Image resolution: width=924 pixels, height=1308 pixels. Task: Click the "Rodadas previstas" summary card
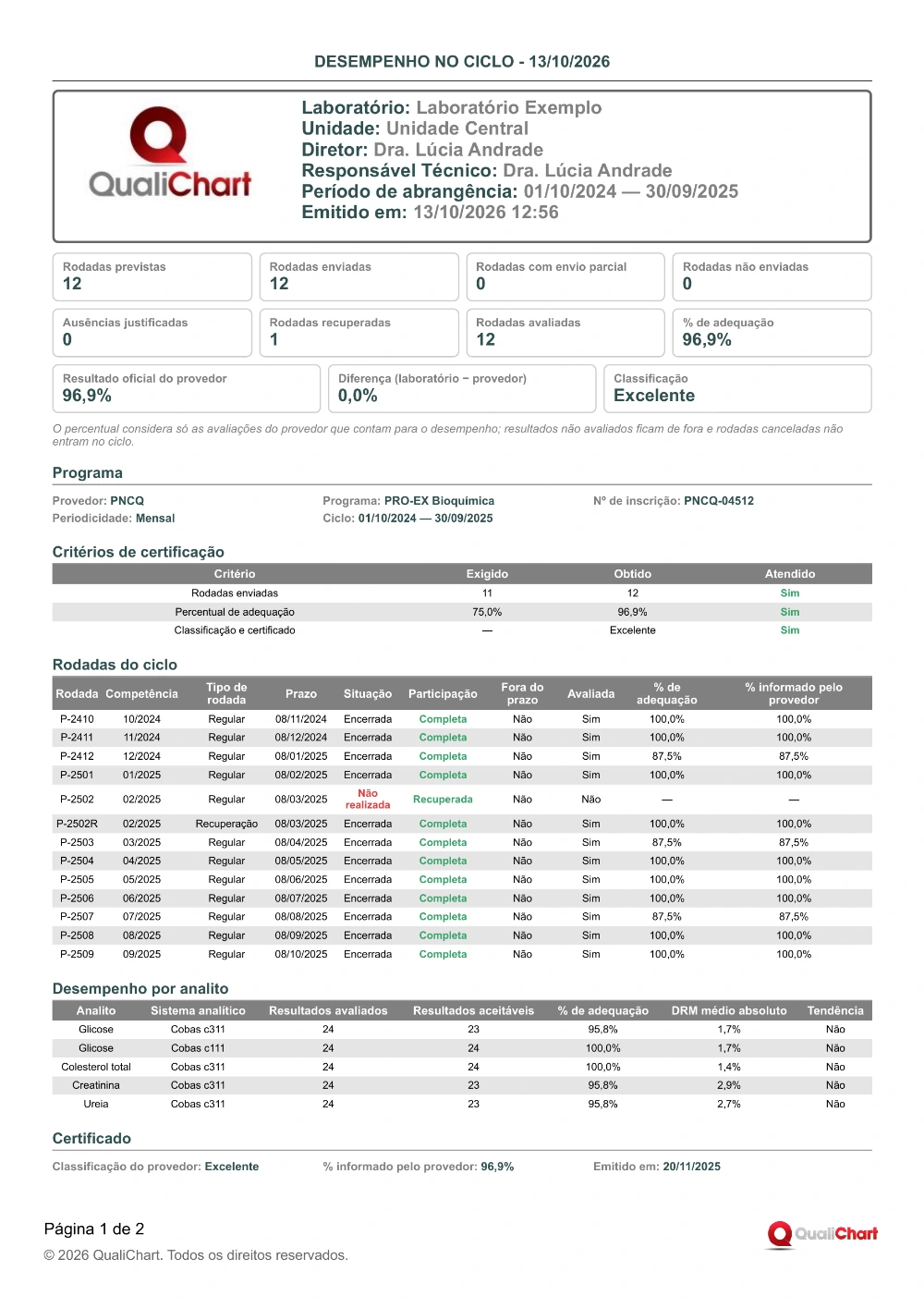click(152, 277)
